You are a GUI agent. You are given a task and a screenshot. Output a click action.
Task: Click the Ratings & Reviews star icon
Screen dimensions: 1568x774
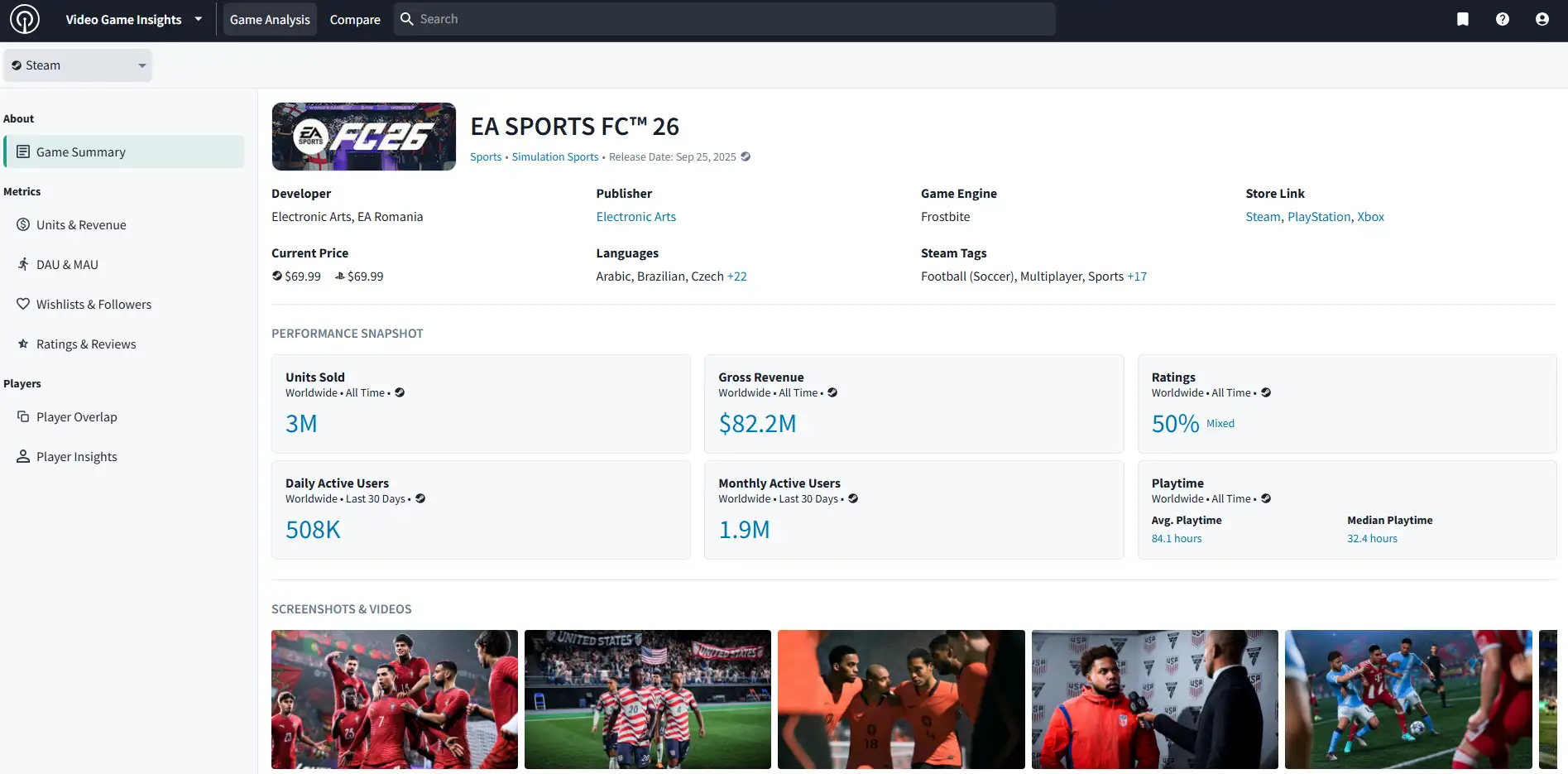pos(23,344)
